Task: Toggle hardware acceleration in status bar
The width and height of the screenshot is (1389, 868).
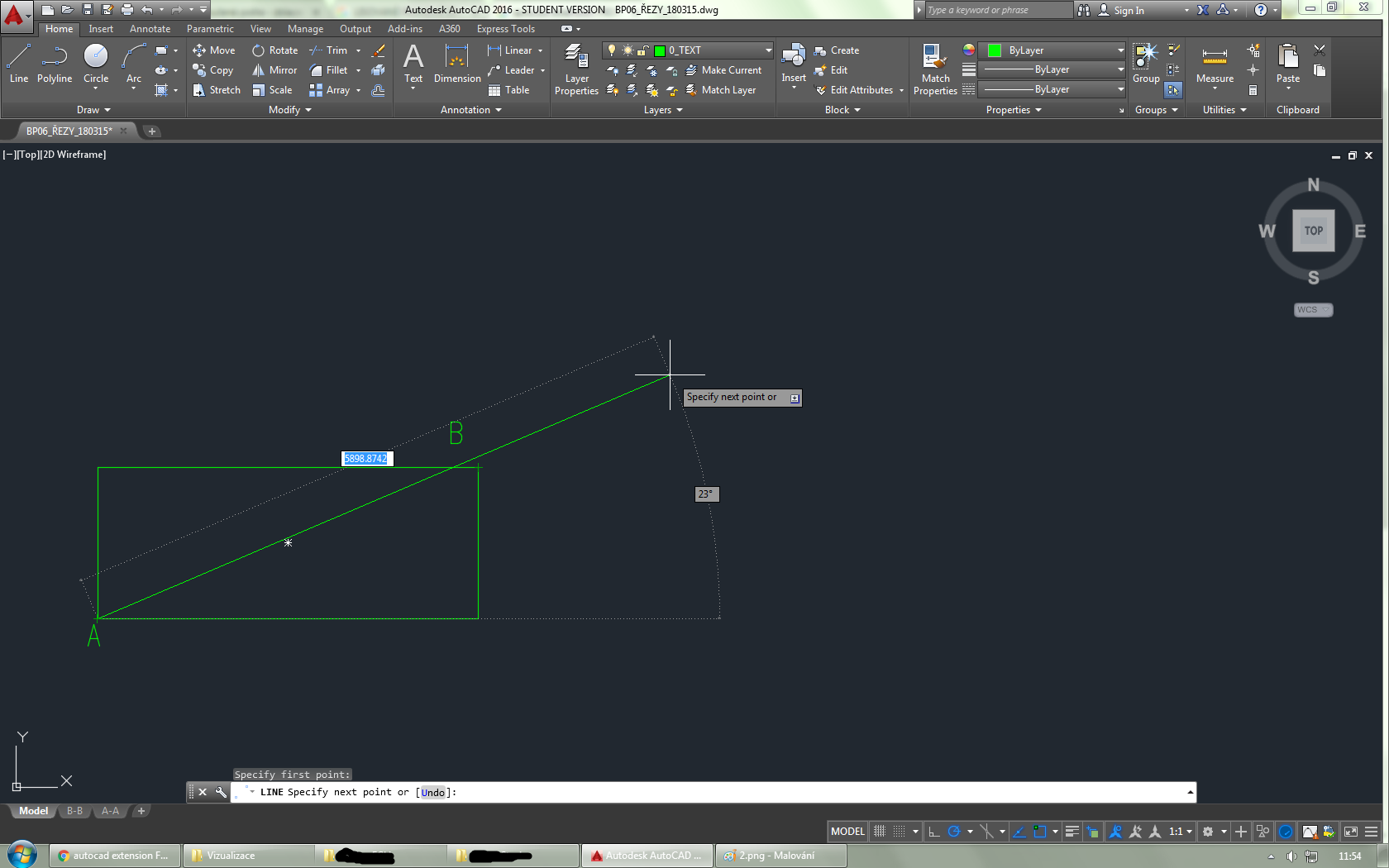Action: click(1286, 832)
